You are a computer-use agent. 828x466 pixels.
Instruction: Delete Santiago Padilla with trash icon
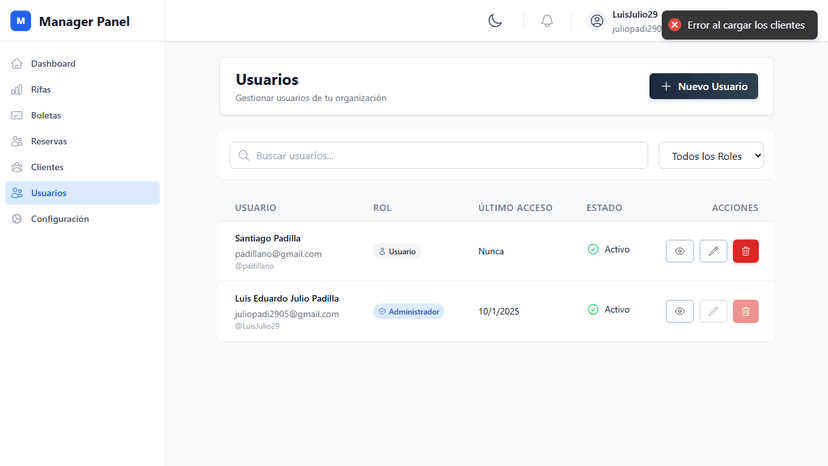pyautogui.click(x=745, y=251)
